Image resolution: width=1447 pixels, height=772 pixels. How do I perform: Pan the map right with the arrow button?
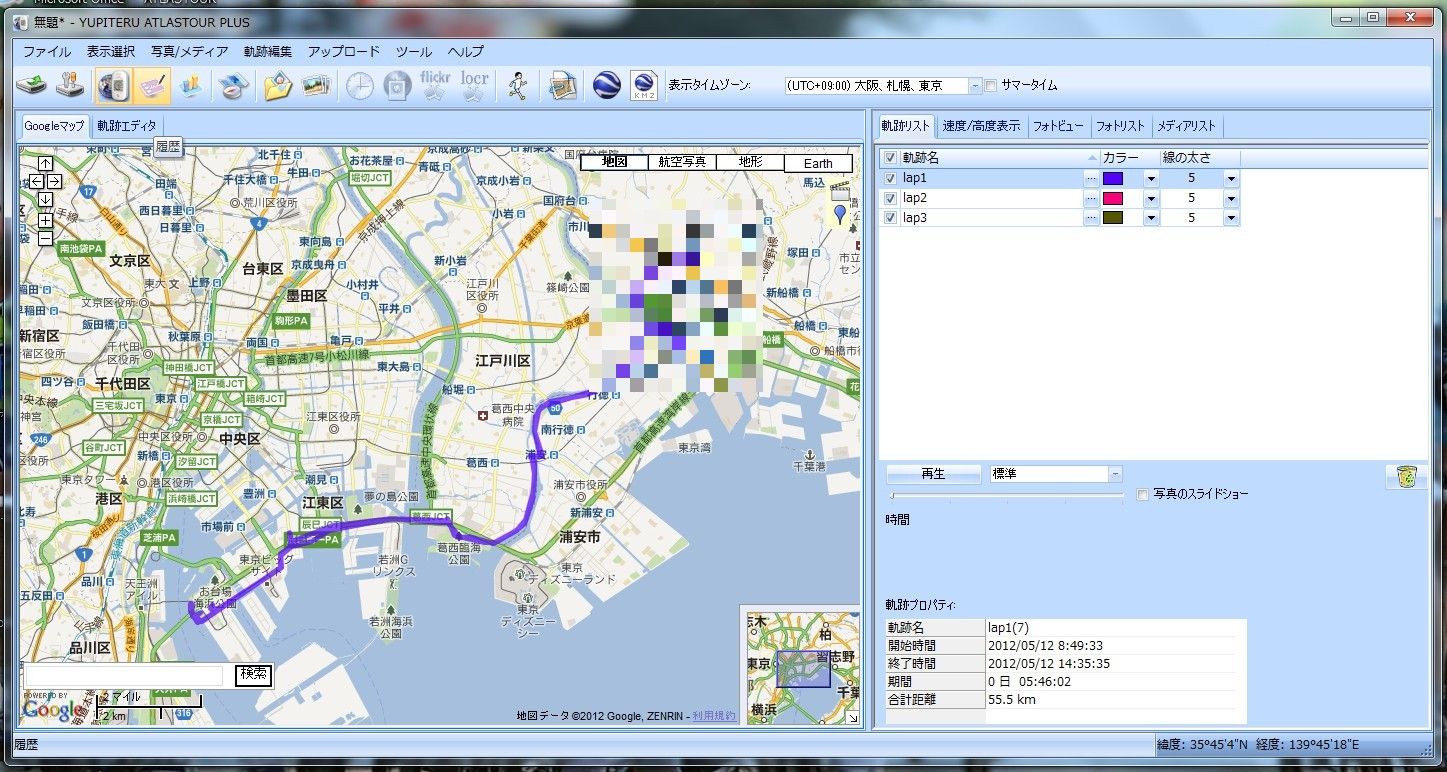[x=55, y=181]
